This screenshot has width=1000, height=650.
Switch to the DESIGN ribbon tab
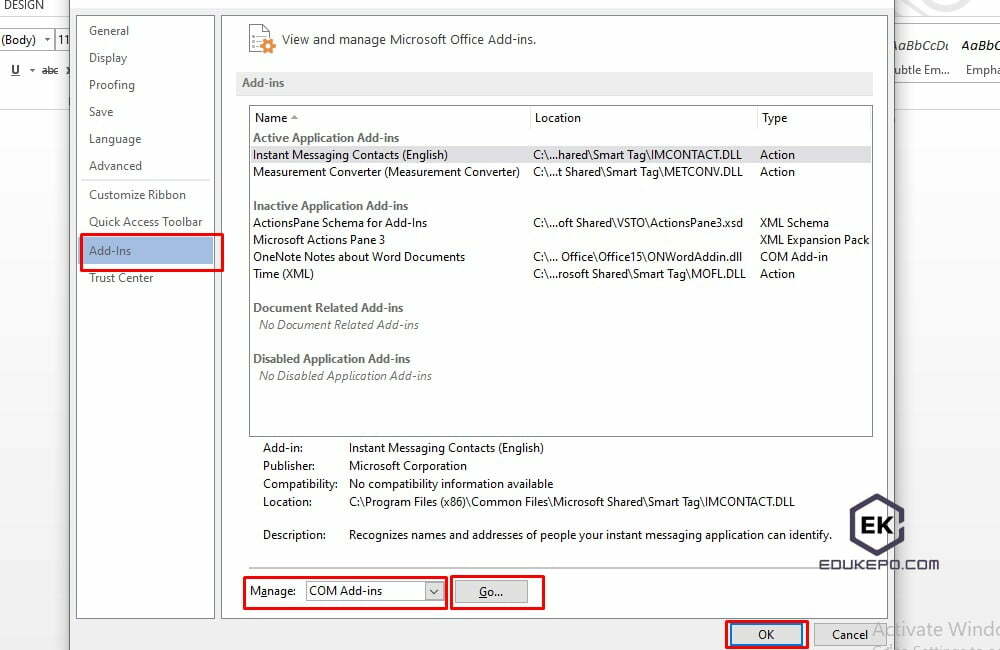click(x=27, y=6)
